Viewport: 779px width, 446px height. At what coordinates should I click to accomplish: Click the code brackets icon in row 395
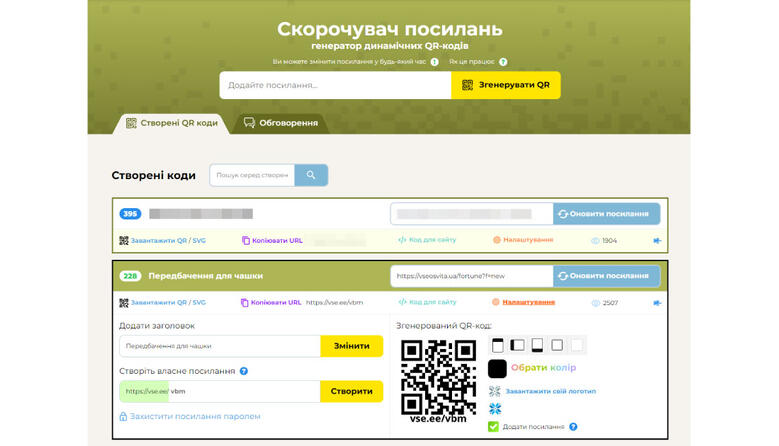point(402,240)
